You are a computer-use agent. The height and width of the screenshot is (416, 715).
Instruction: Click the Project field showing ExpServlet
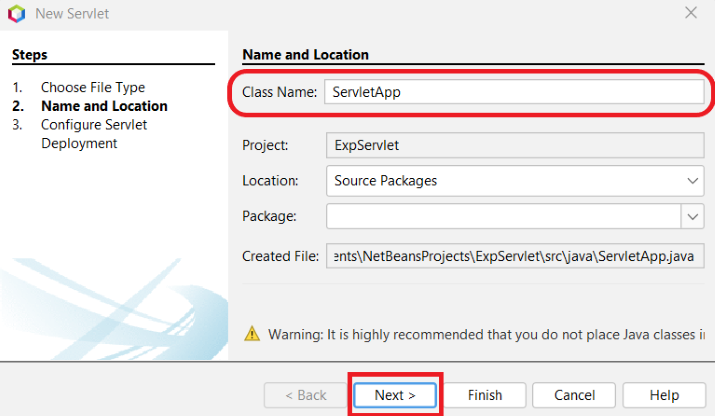tap(515, 145)
